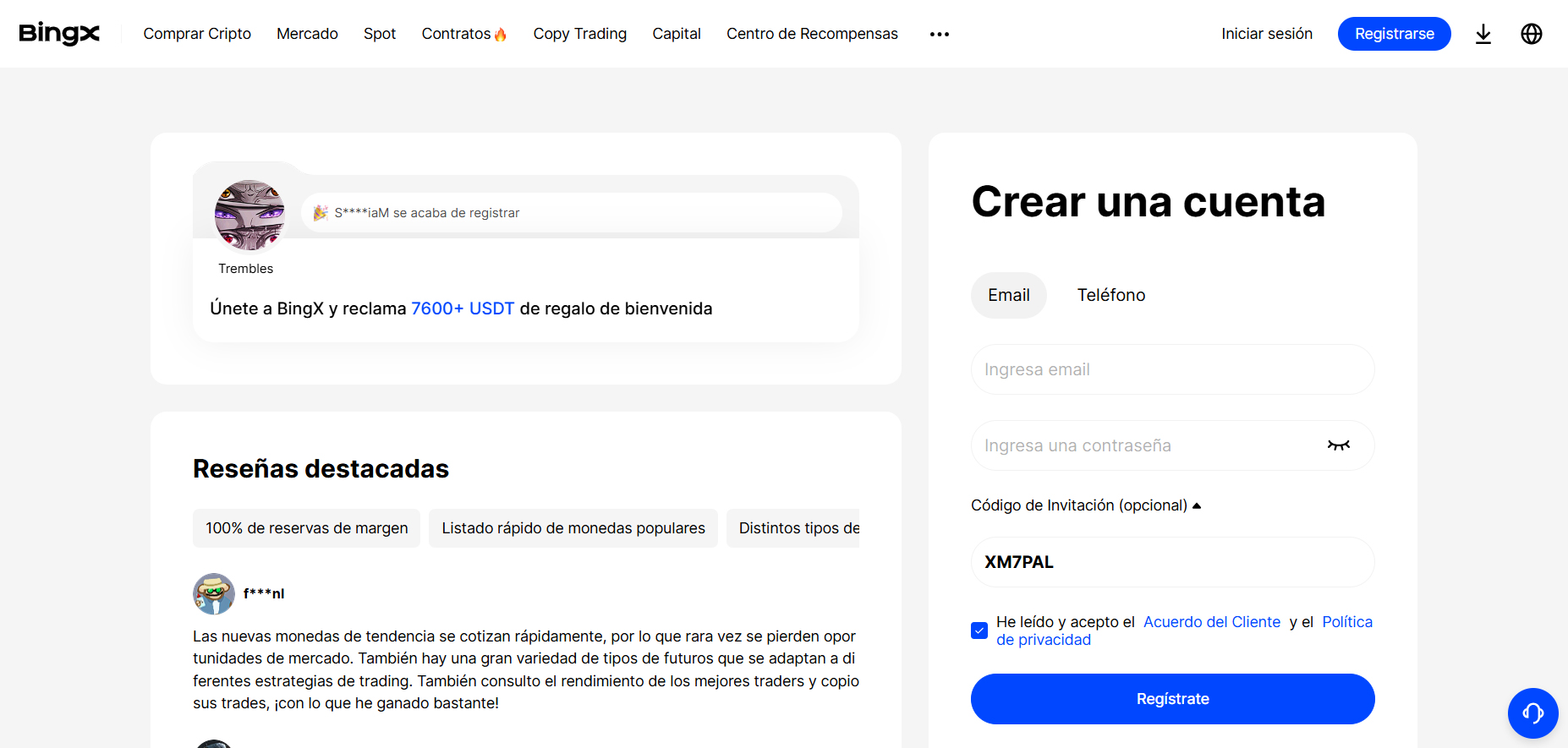Image resolution: width=1568 pixels, height=748 pixels.
Task: Toggle password visibility eye icon
Action: coord(1338,445)
